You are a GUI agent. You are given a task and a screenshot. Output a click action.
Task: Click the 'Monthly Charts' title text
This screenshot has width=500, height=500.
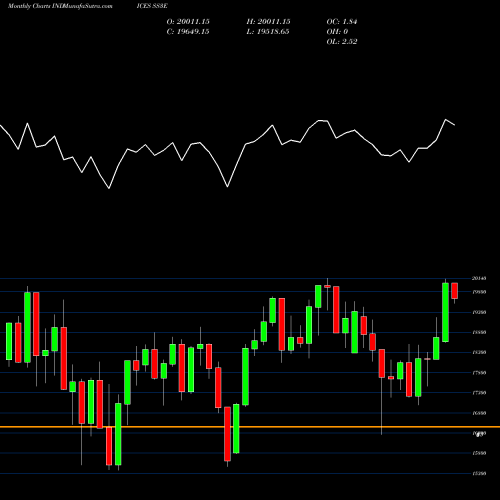(29, 6)
